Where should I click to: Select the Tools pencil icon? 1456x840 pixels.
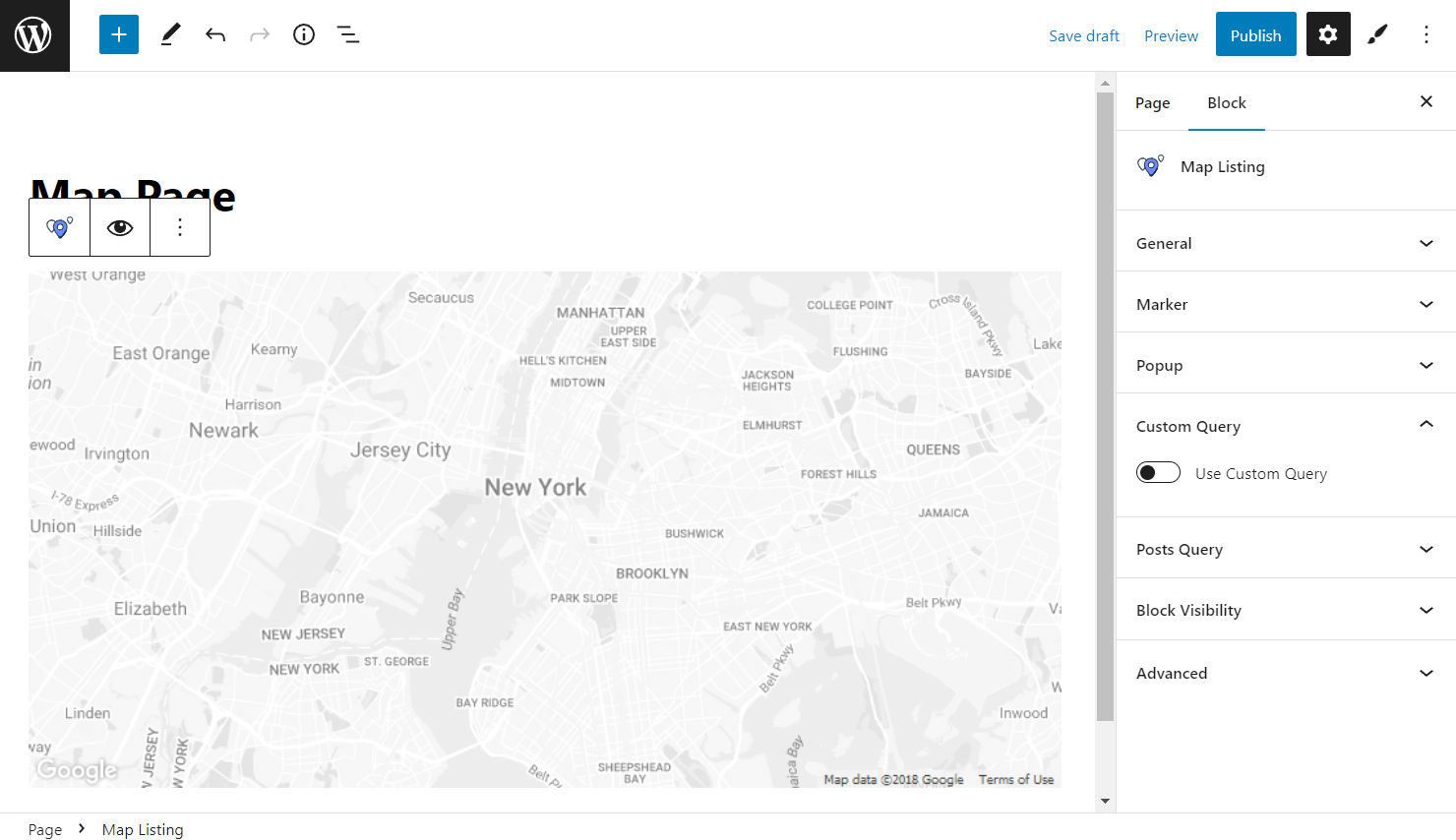tap(170, 34)
